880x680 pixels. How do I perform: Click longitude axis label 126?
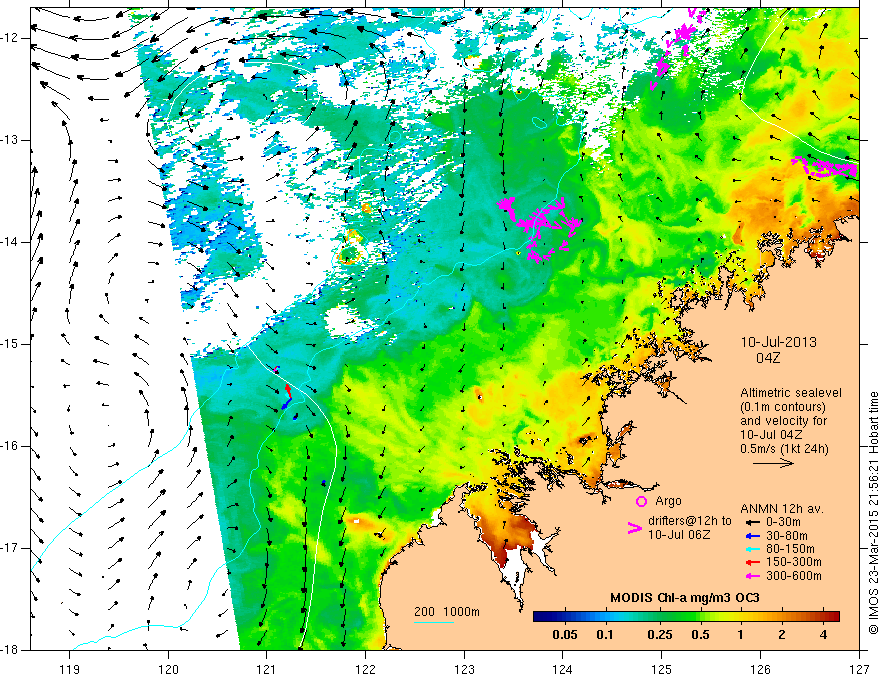point(760,670)
